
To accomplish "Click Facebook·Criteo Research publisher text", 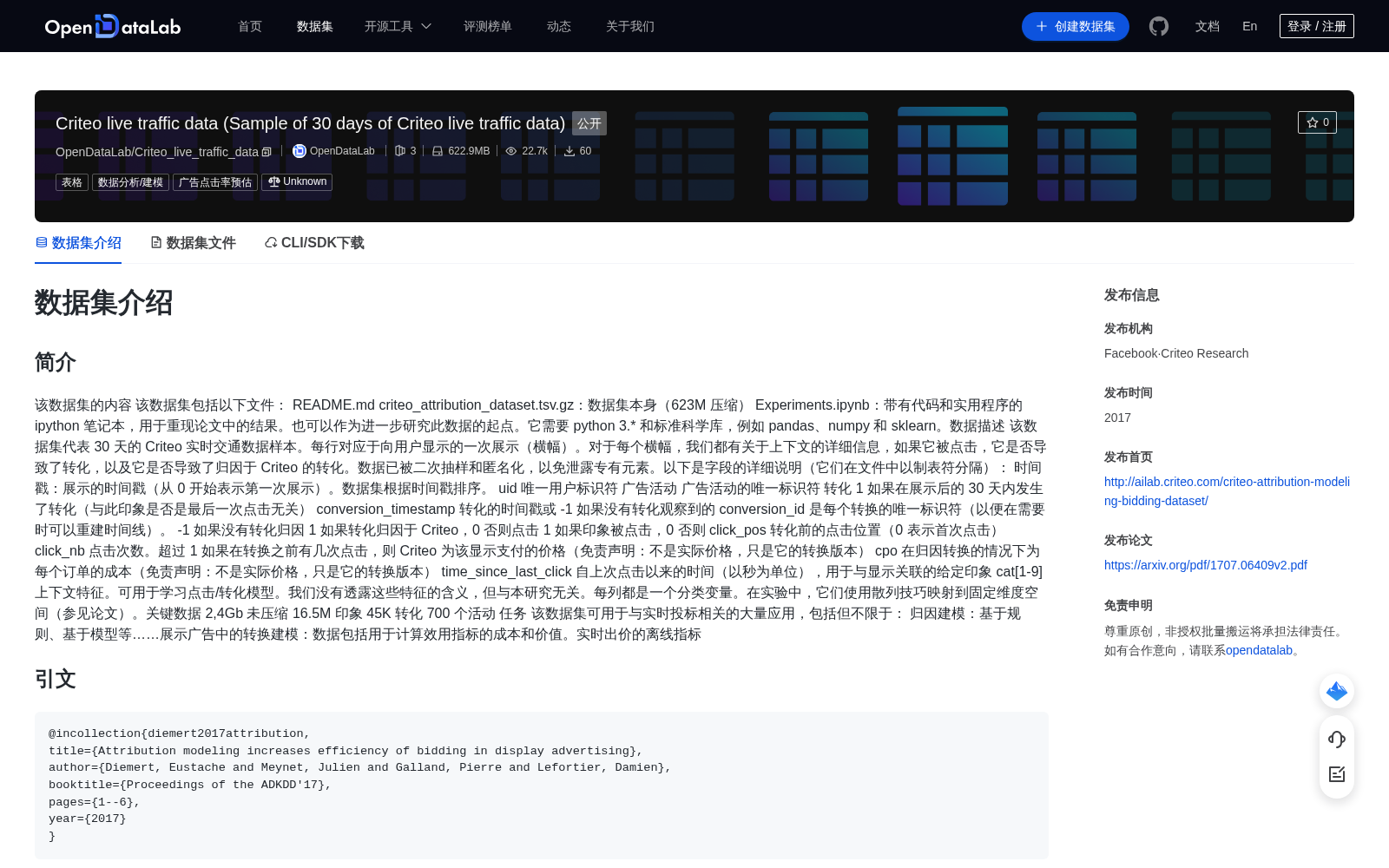I will tap(1176, 353).
